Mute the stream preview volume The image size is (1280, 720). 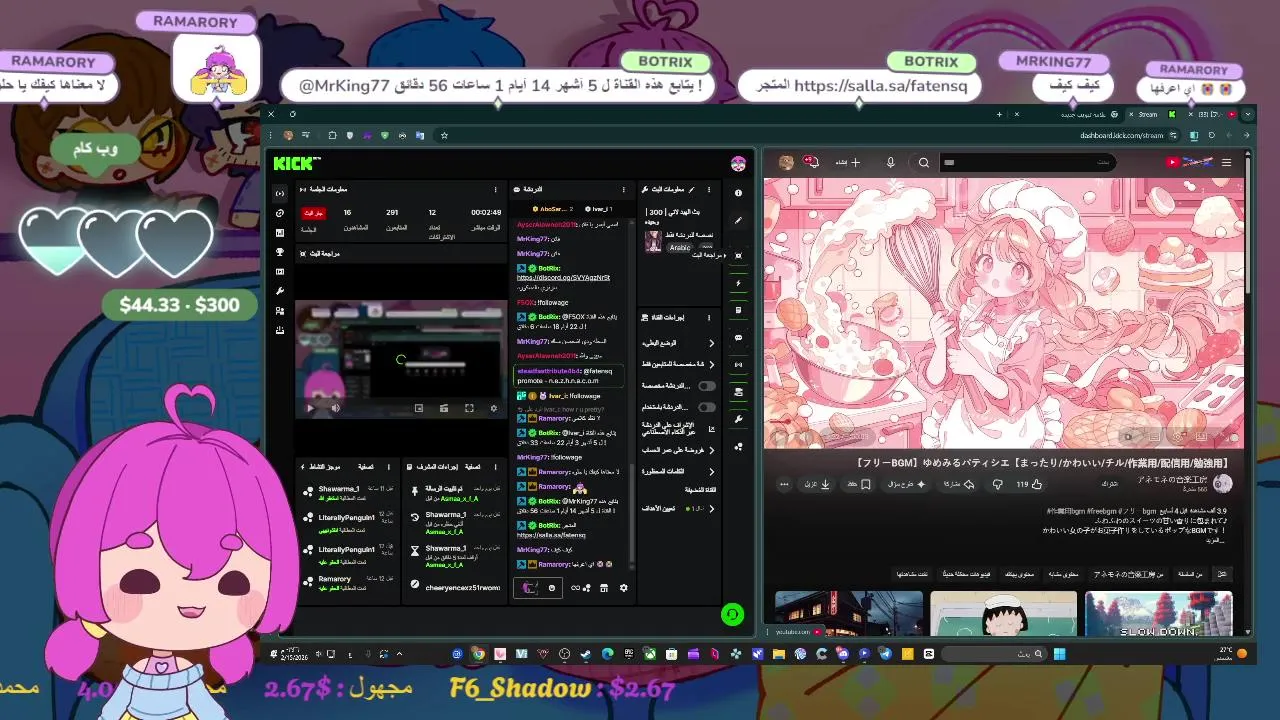(x=335, y=408)
